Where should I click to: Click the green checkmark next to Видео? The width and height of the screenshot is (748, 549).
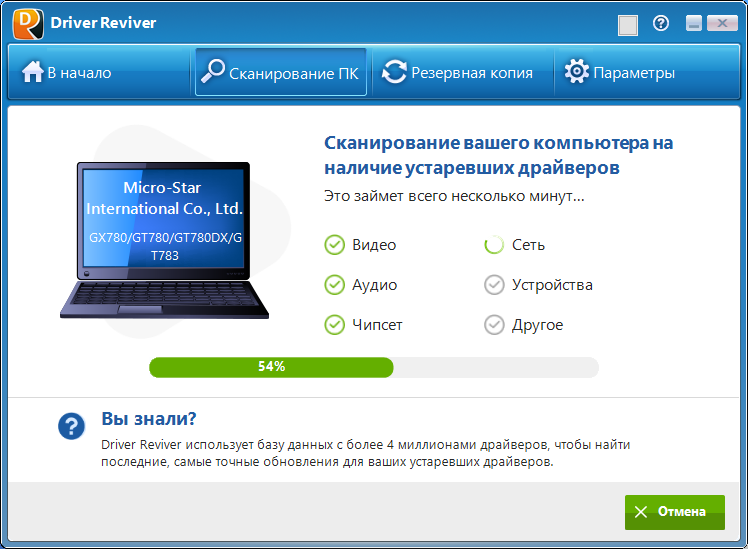point(334,245)
